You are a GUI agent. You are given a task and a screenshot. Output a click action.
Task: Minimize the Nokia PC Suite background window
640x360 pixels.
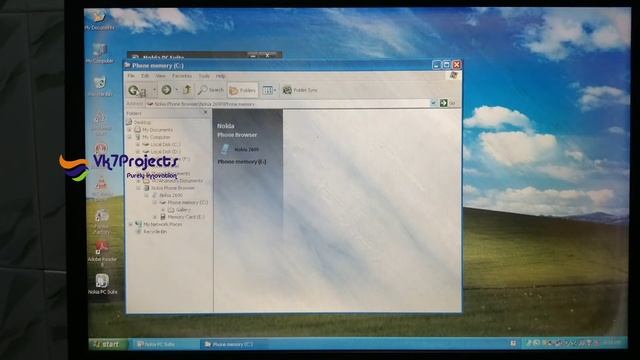pos(253,56)
